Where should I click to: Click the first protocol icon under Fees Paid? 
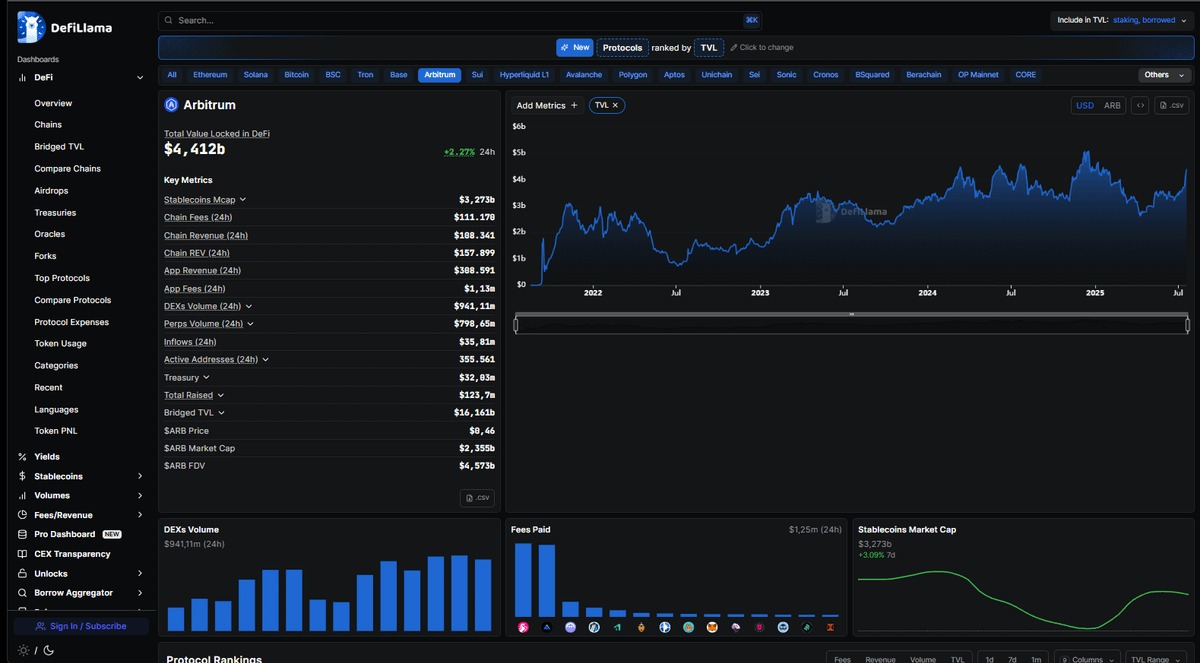(523, 627)
